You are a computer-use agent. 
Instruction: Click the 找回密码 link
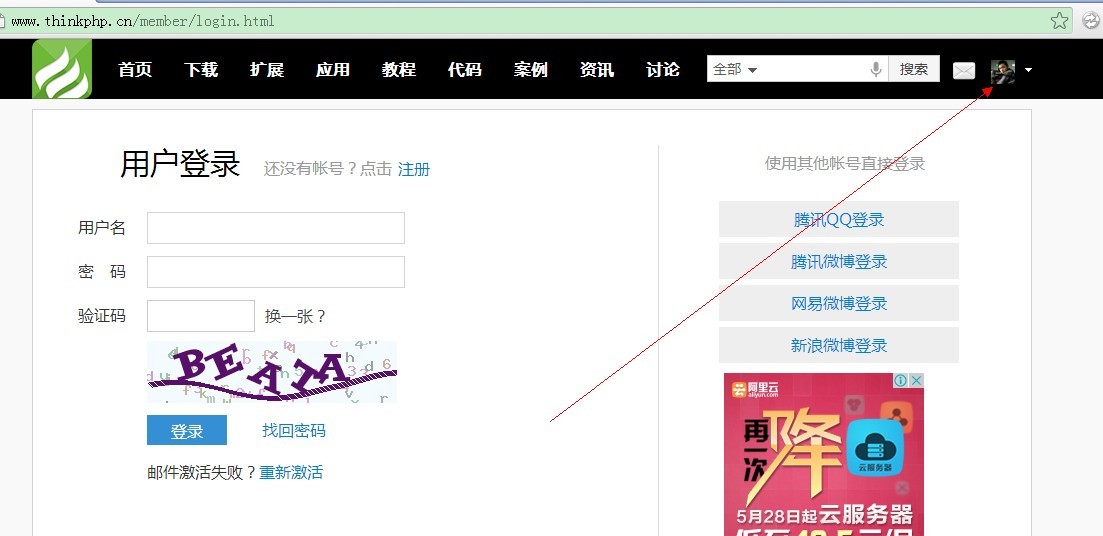pos(293,431)
